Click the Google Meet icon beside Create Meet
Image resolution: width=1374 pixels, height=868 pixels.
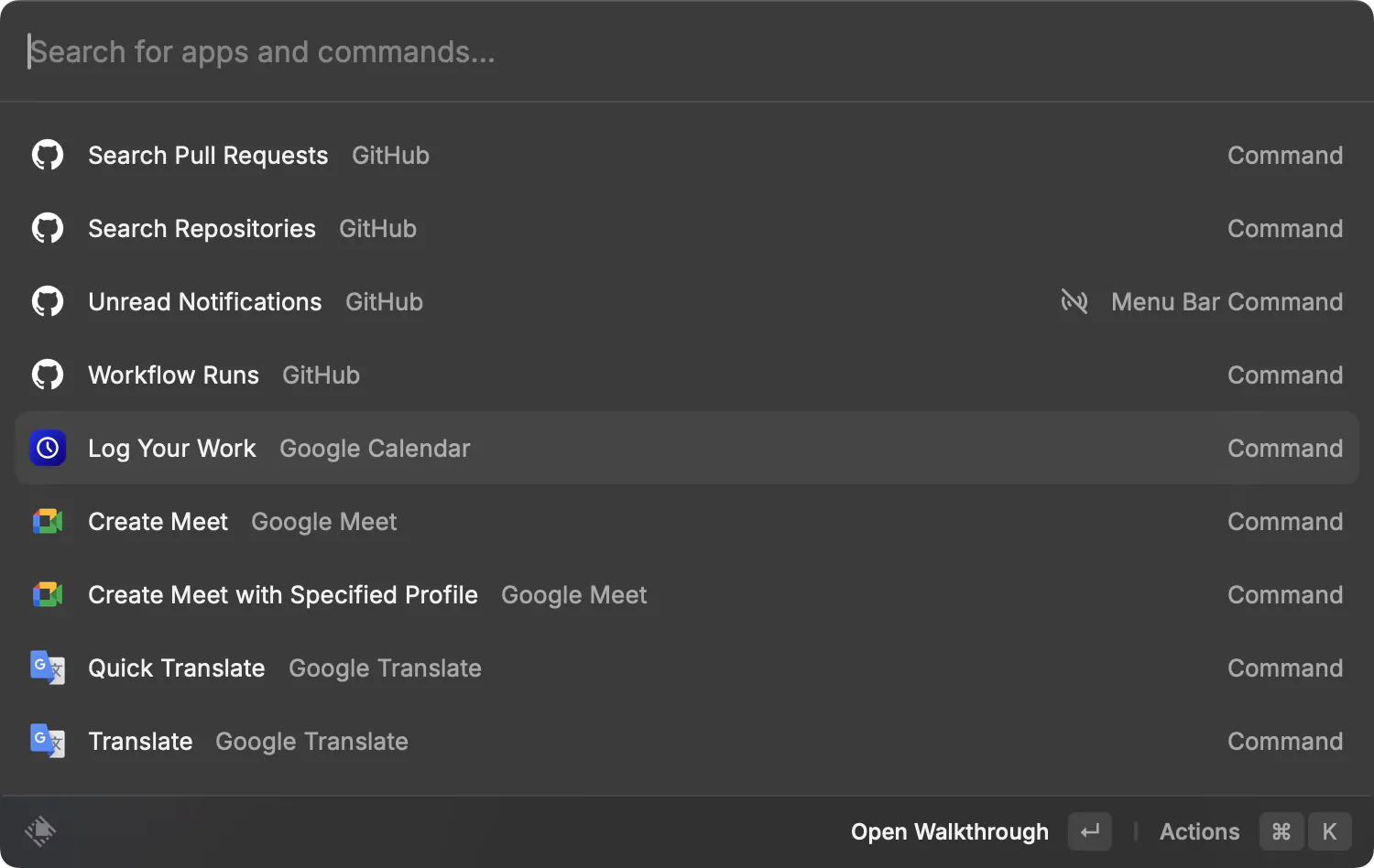tap(48, 521)
